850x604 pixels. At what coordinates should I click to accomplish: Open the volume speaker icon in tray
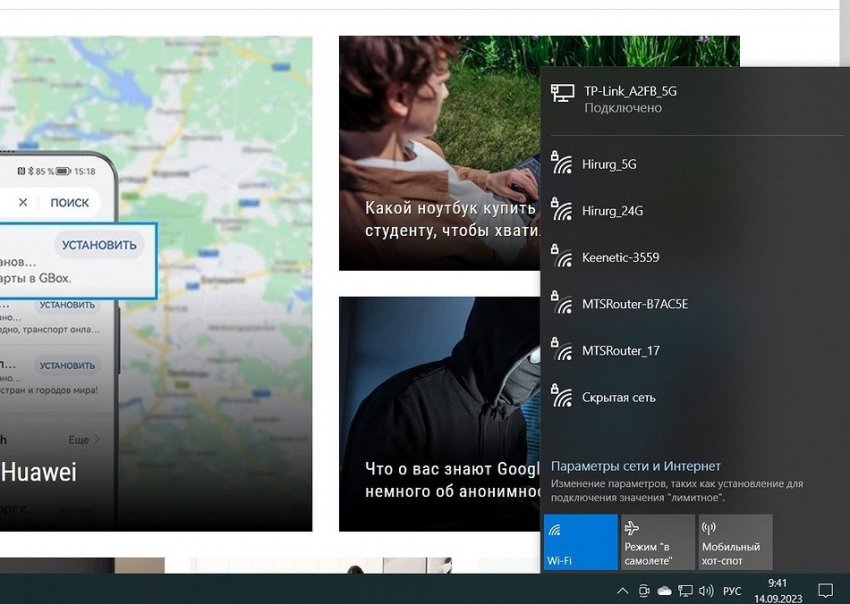[706, 590]
